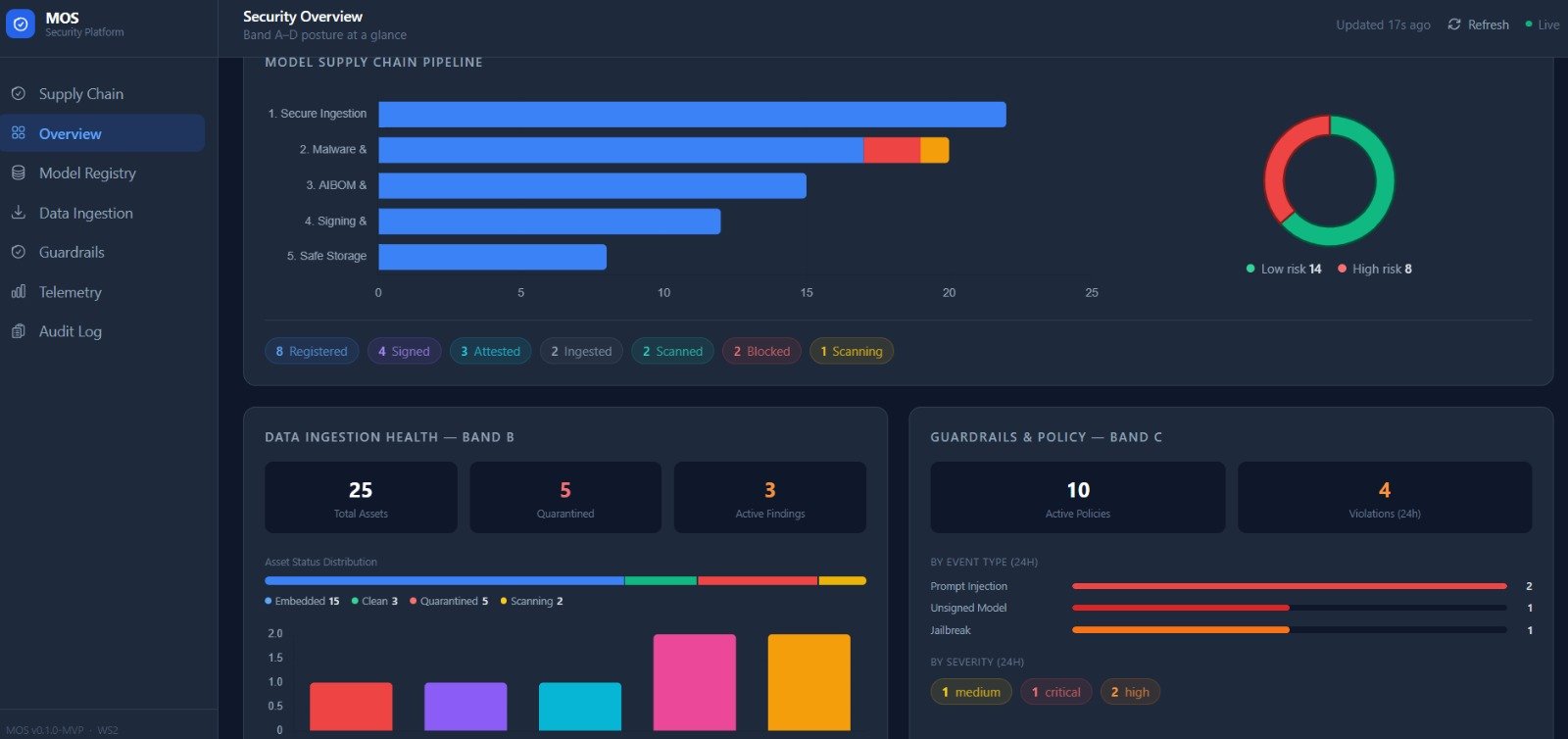Viewport: 1568px width, 739px height.
Task: Toggle High risk legend item
Action: click(1375, 269)
